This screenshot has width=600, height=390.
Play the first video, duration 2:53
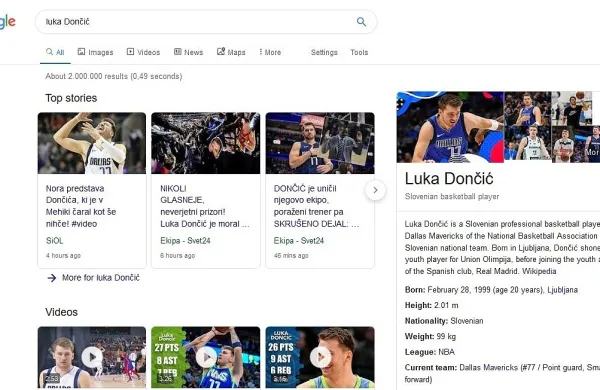tap(92, 357)
